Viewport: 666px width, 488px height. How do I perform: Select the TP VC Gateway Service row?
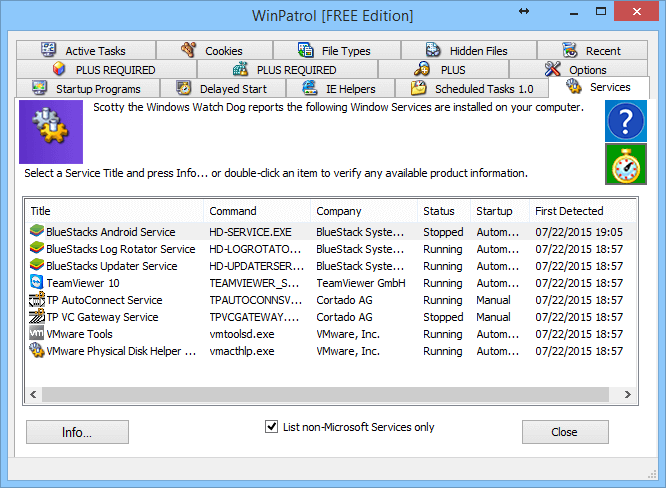pyautogui.click(x=102, y=317)
